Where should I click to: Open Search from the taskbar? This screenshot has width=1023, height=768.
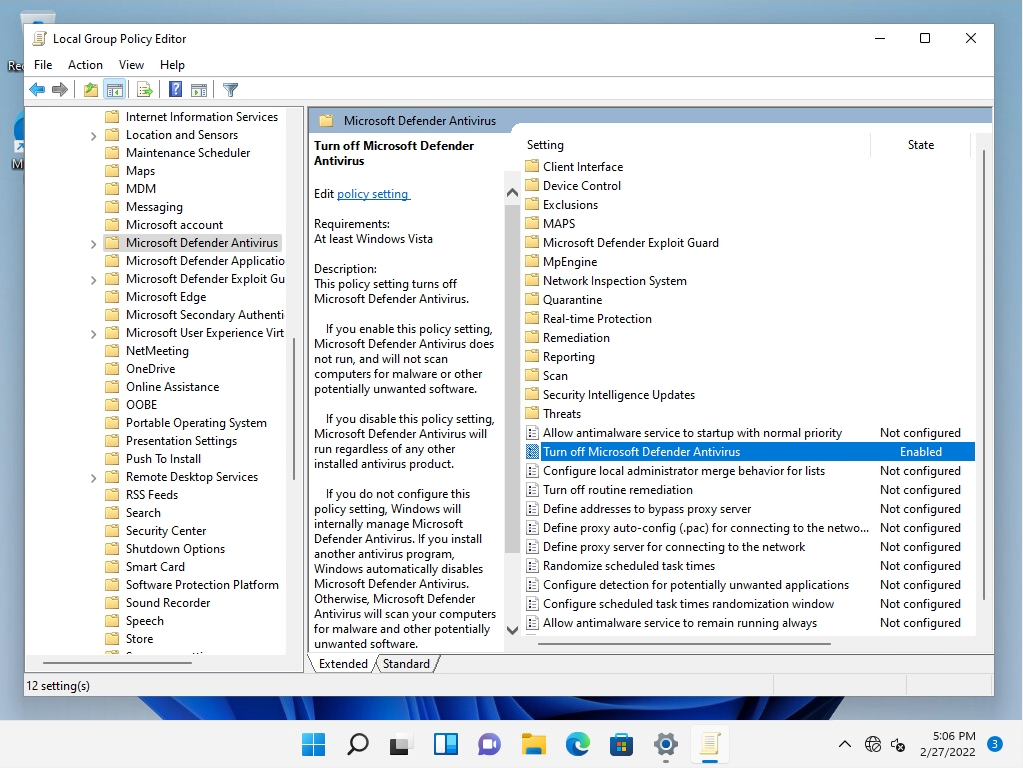(x=358, y=744)
